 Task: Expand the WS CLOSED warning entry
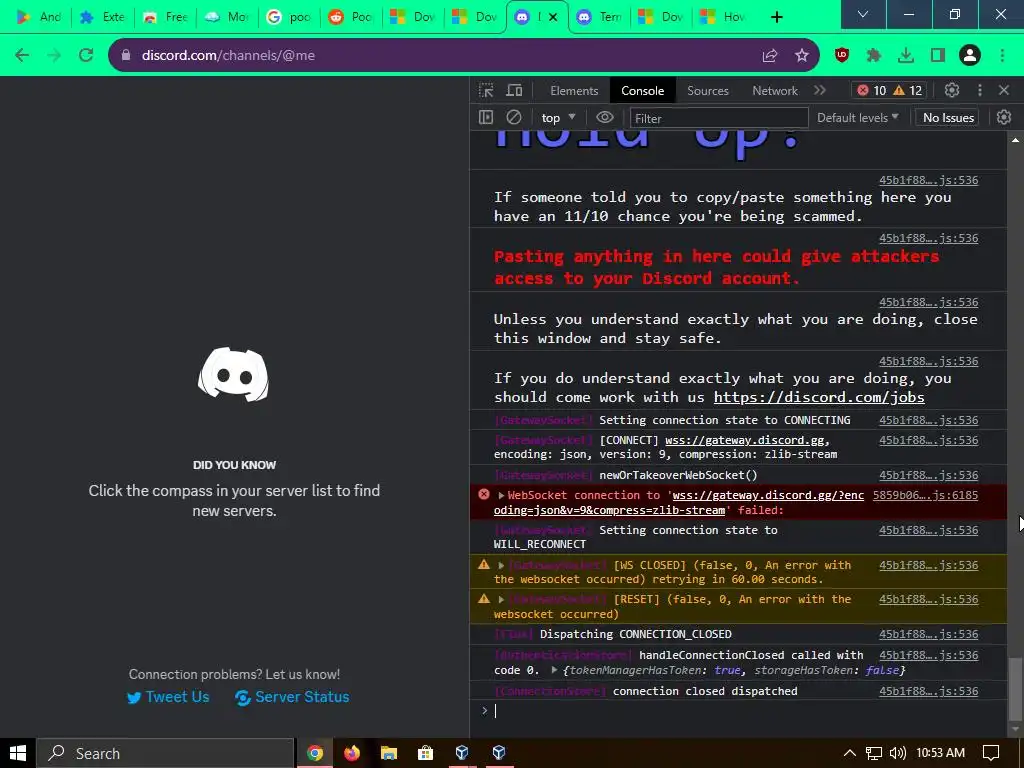501,566
